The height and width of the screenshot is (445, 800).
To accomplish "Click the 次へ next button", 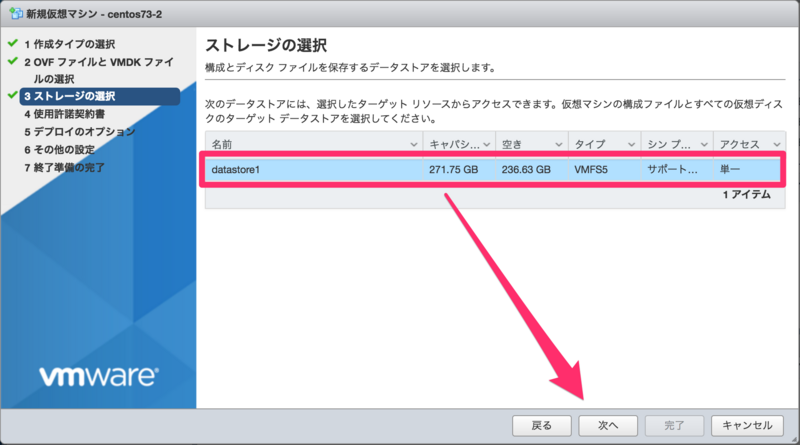I will [608, 426].
